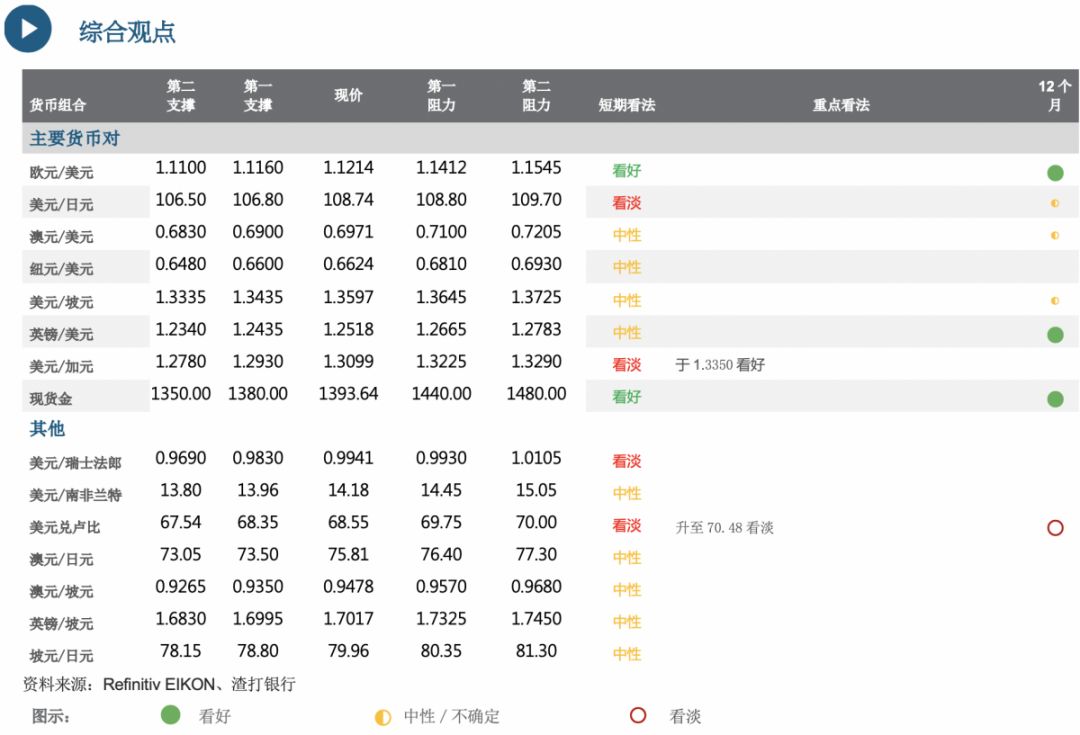Click the red hollow 看淡 legend circle
The height and width of the screenshot is (735, 1080).
point(638,715)
